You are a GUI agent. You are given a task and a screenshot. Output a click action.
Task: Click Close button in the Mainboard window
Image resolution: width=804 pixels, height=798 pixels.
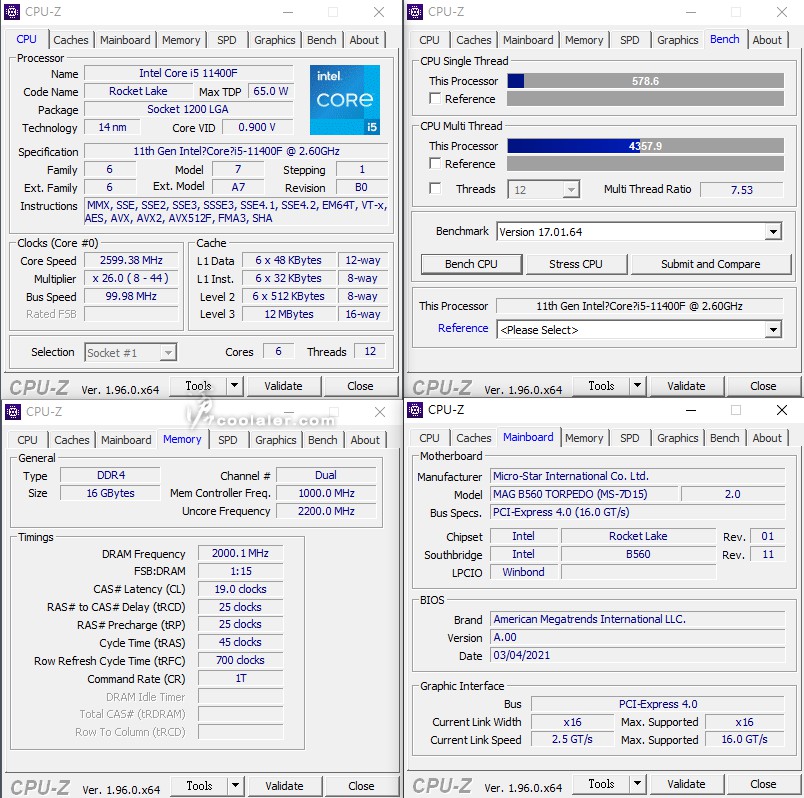tap(763, 784)
